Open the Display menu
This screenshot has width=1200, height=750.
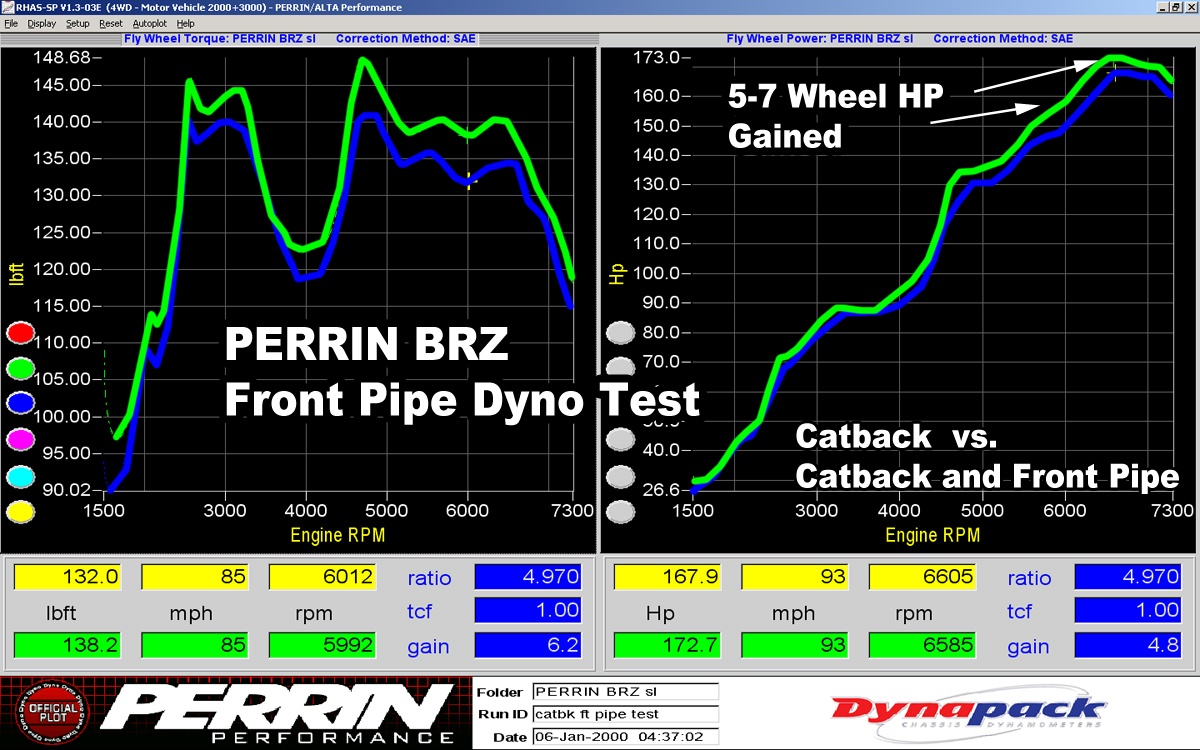(x=42, y=23)
